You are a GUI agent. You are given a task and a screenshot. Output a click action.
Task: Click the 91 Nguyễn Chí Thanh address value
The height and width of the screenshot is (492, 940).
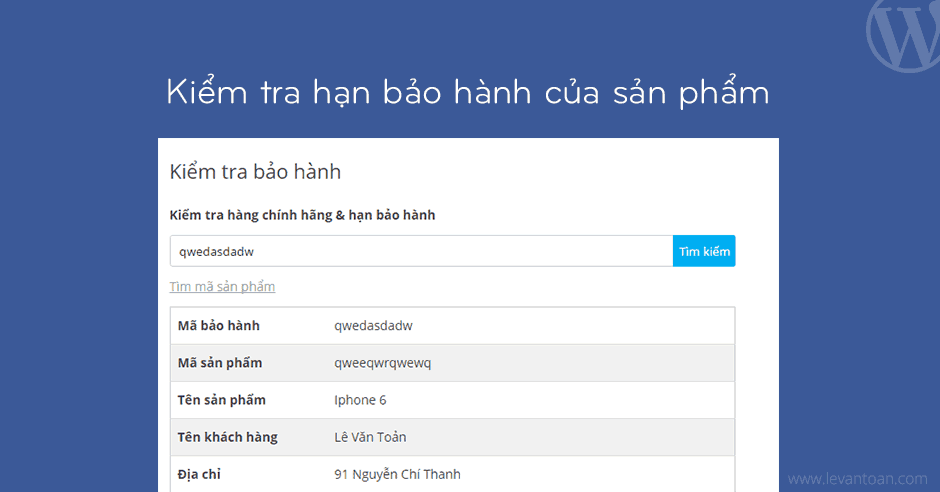(397, 474)
